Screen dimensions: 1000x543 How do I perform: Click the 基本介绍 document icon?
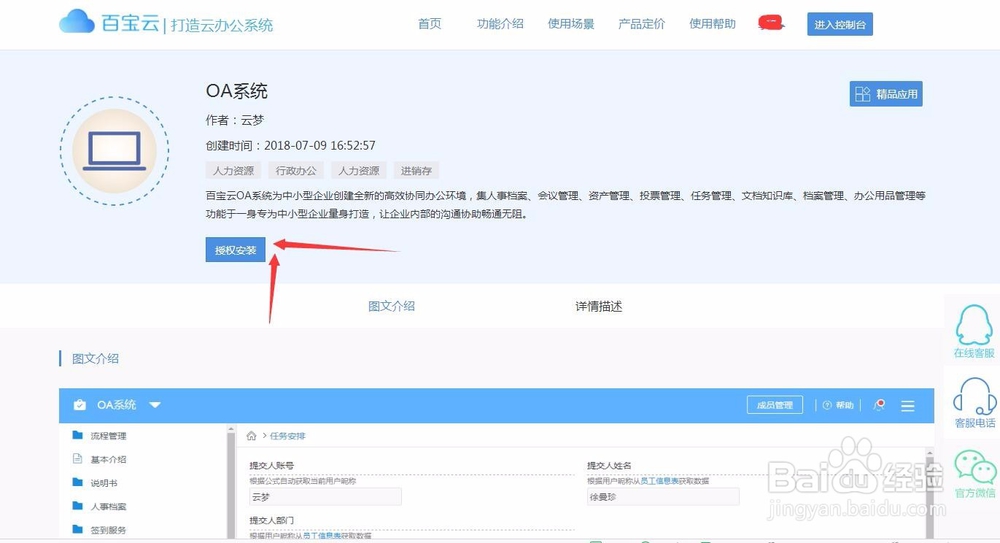[78, 459]
